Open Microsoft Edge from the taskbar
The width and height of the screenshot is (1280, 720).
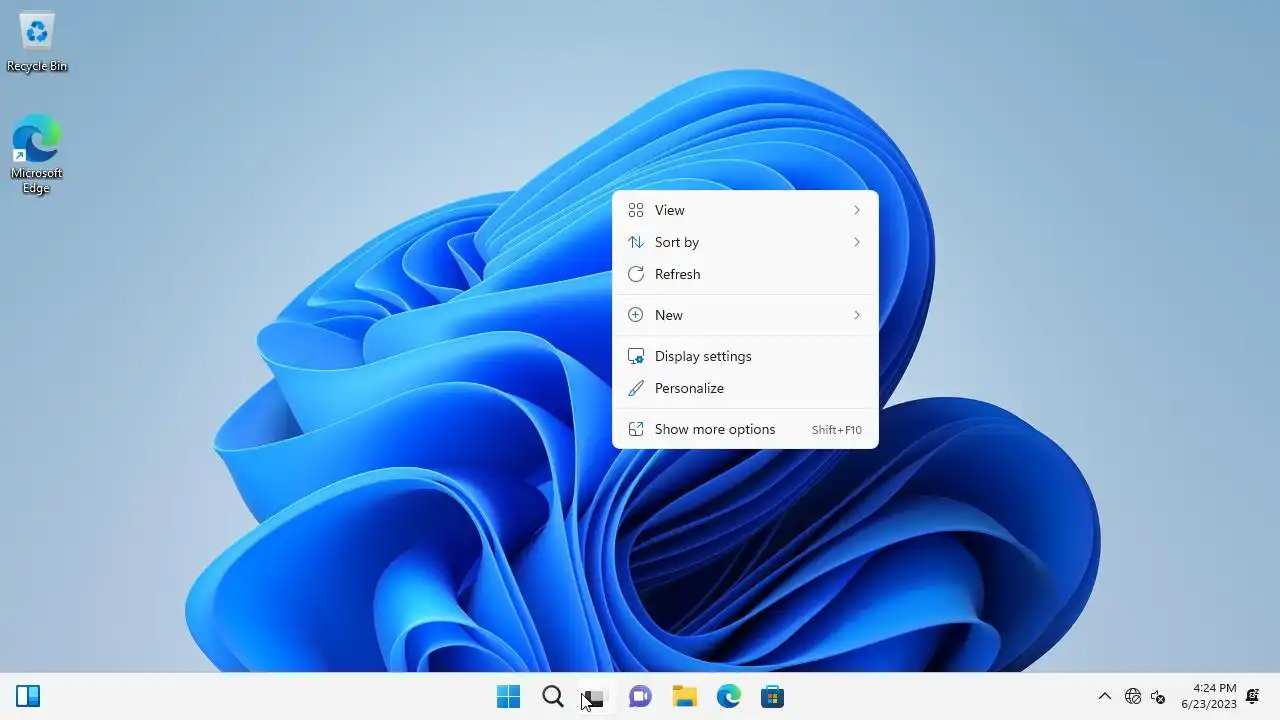pos(728,696)
